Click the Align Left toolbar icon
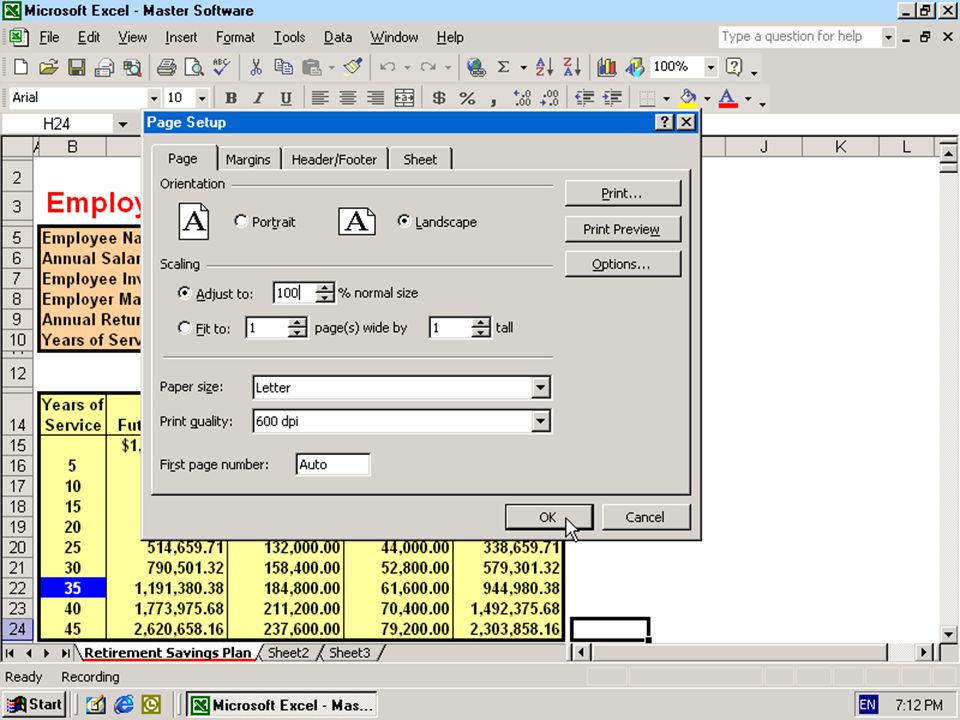960x720 pixels. pyautogui.click(x=320, y=98)
